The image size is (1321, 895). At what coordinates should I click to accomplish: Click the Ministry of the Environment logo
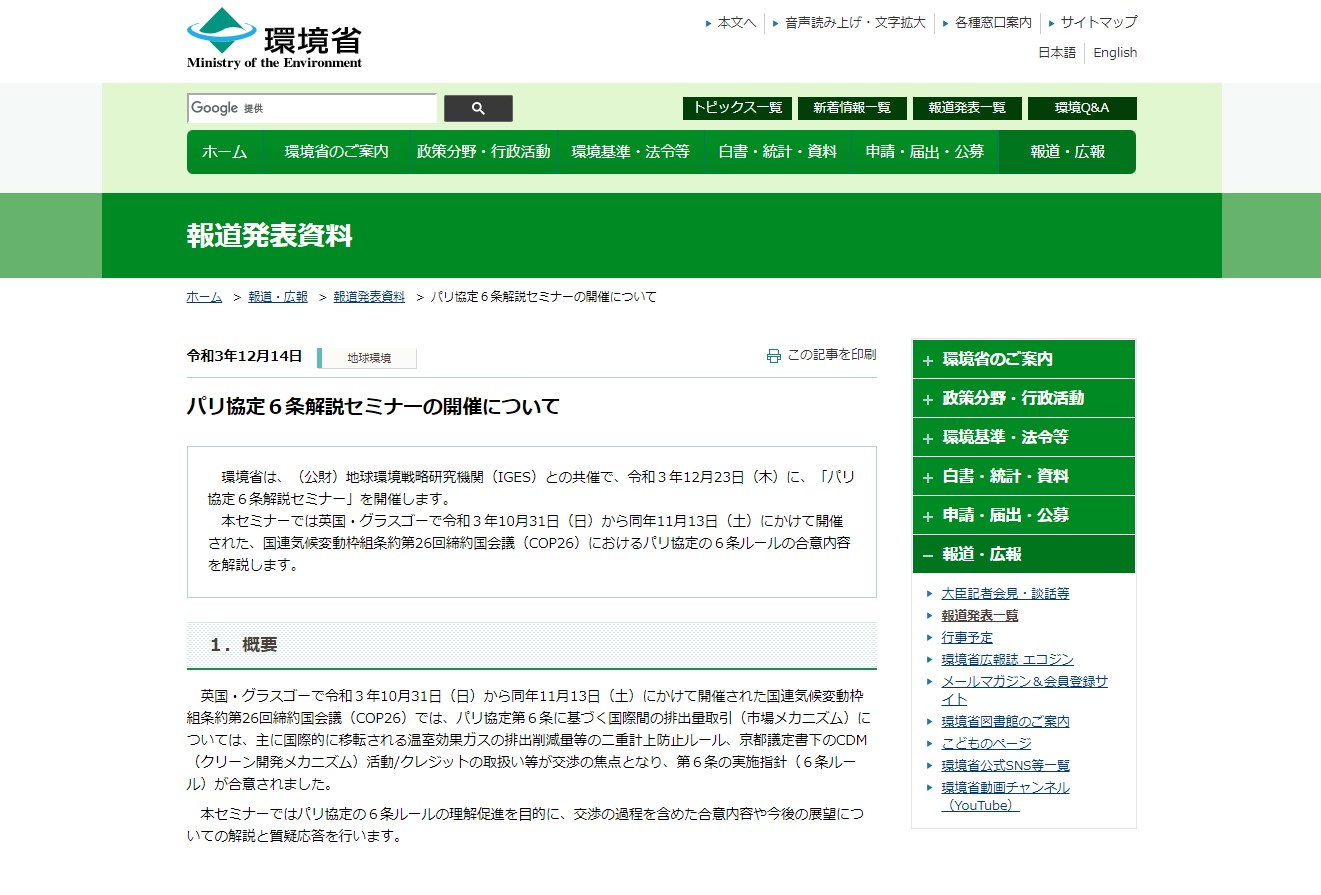[x=274, y=39]
